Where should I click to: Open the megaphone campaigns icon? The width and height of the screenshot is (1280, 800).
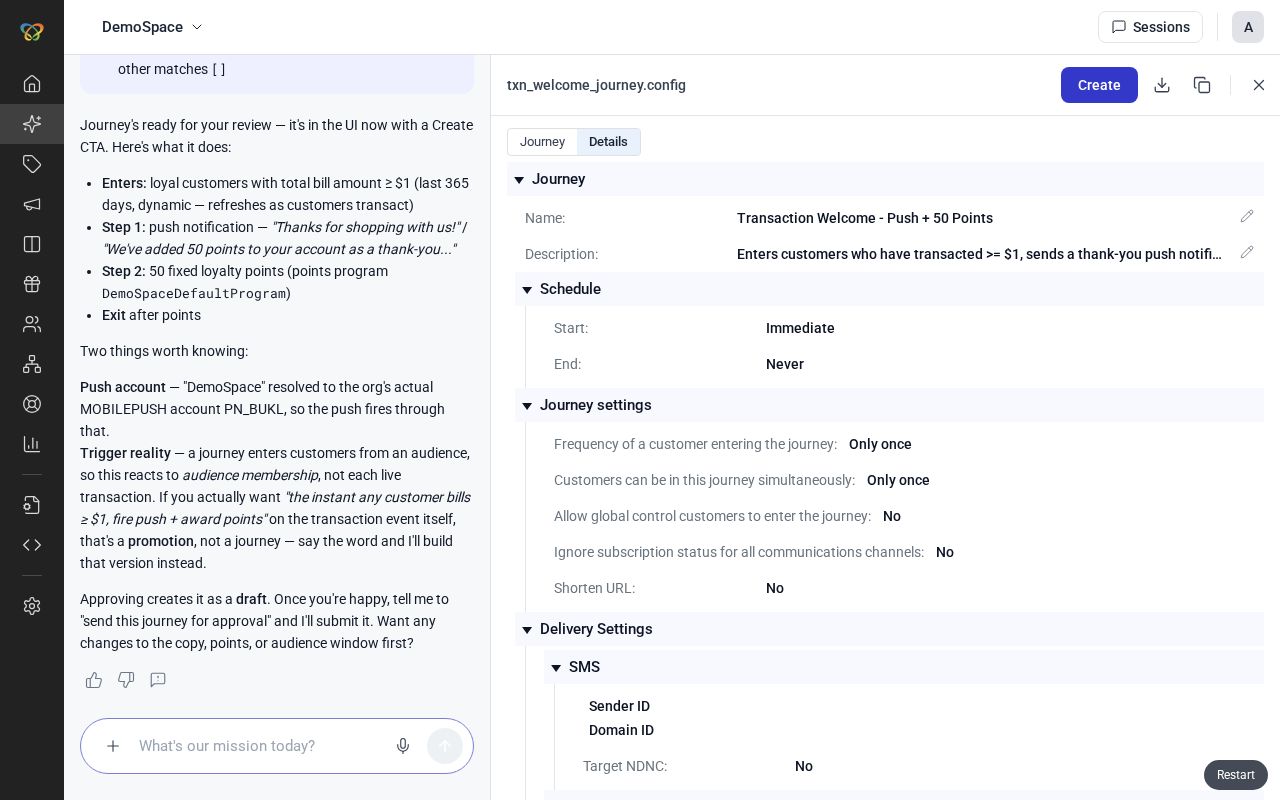pyautogui.click(x=32, y=204)
